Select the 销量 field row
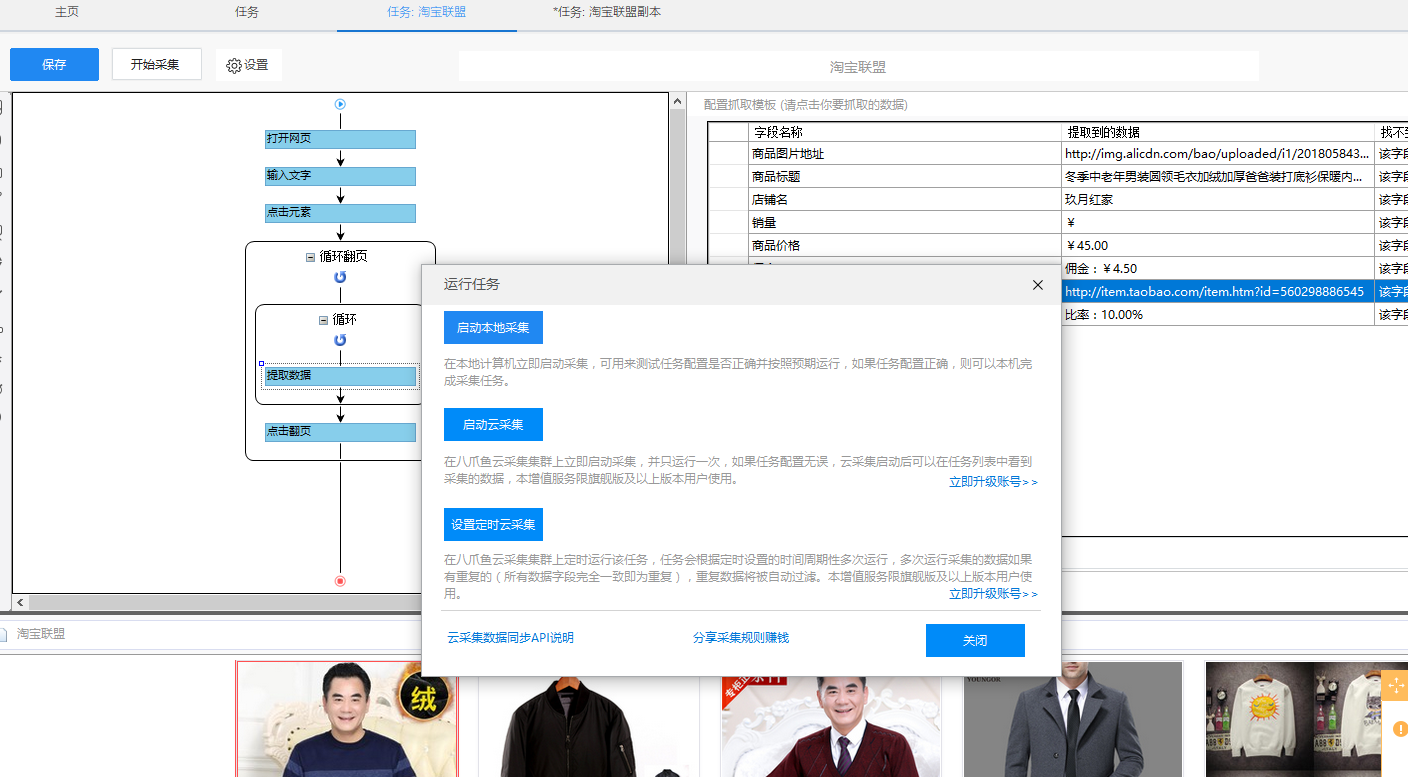Image resolution: width=1408 pixels, height=777 pixels. pos(904,223)
